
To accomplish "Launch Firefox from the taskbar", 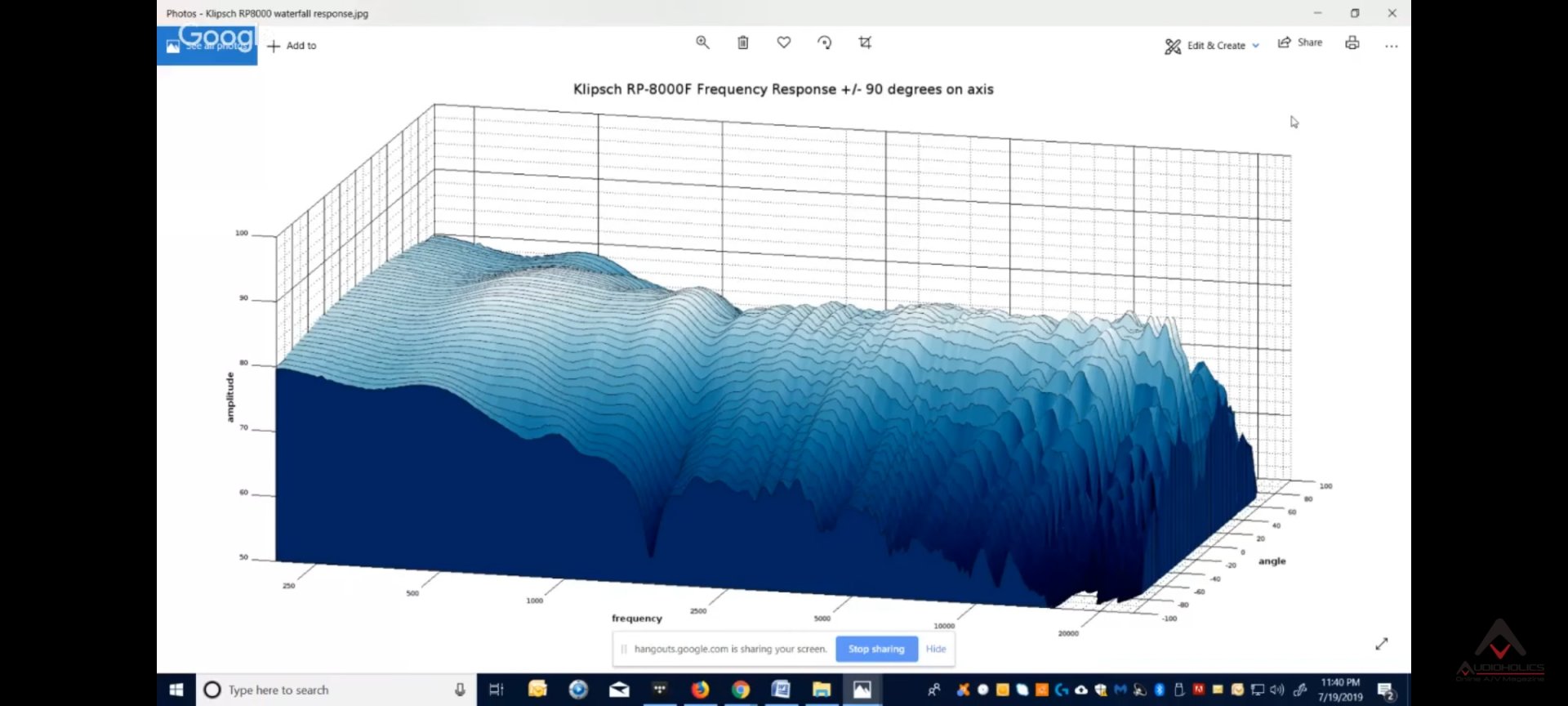I will tap(700, 690).
